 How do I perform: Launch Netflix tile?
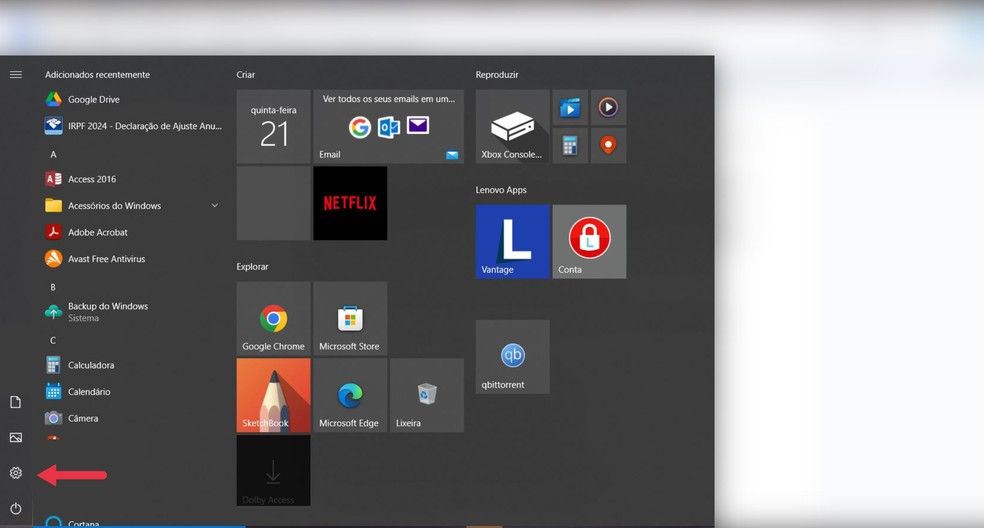(350, 203)
